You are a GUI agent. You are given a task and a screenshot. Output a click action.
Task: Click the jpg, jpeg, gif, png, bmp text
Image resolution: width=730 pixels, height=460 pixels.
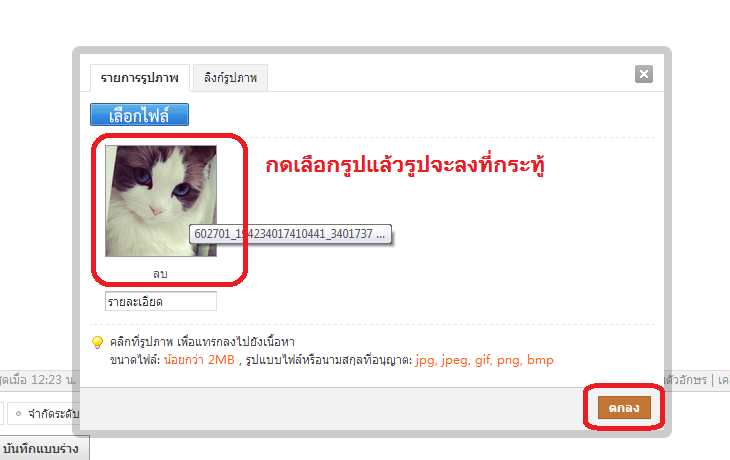(x=484, y=360)
